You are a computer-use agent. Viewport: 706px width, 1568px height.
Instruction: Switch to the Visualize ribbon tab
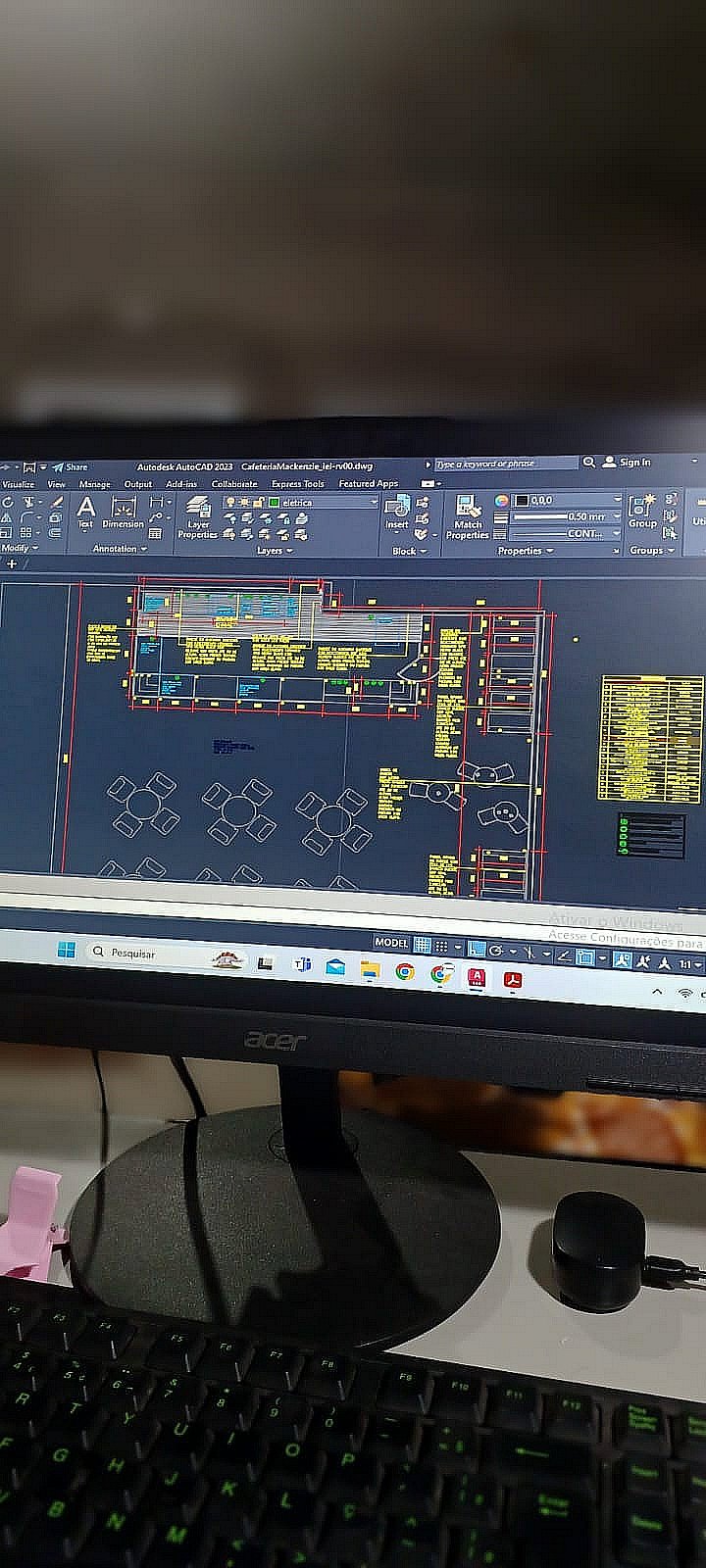click(x=18, y=484)
